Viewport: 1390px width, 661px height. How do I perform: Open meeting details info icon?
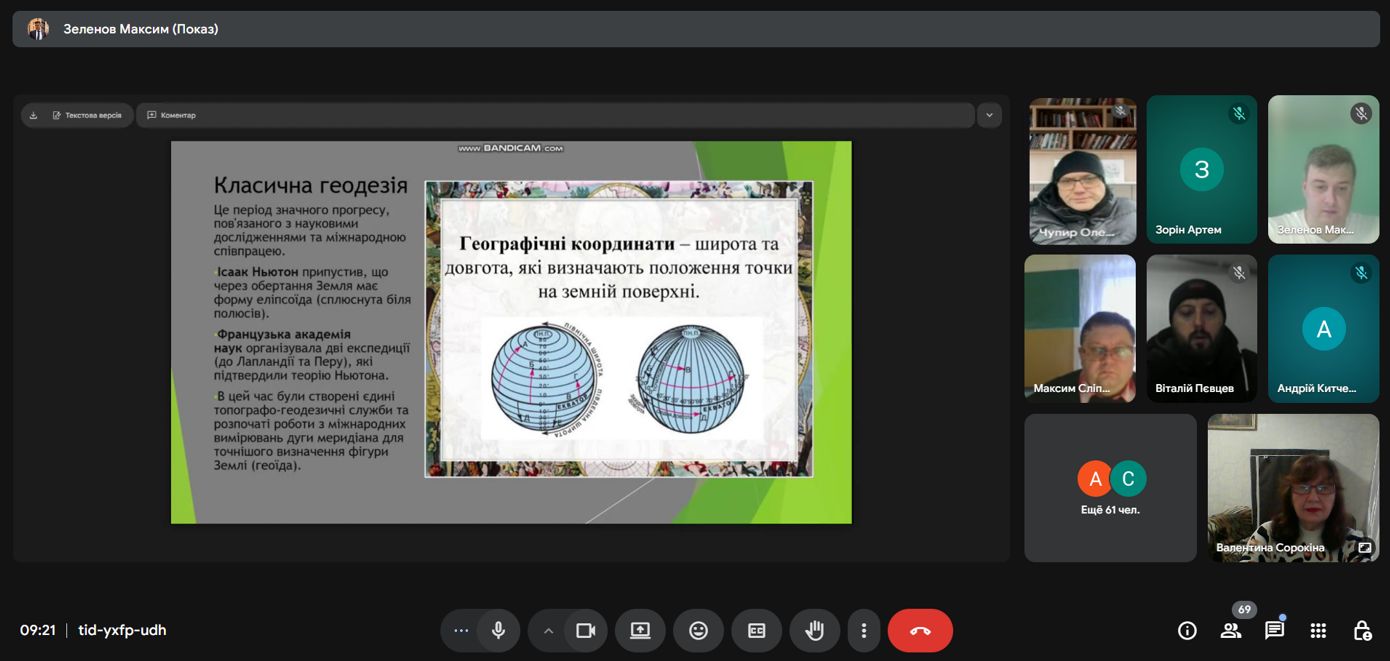pyautogui.click(x=1187, y=630)
